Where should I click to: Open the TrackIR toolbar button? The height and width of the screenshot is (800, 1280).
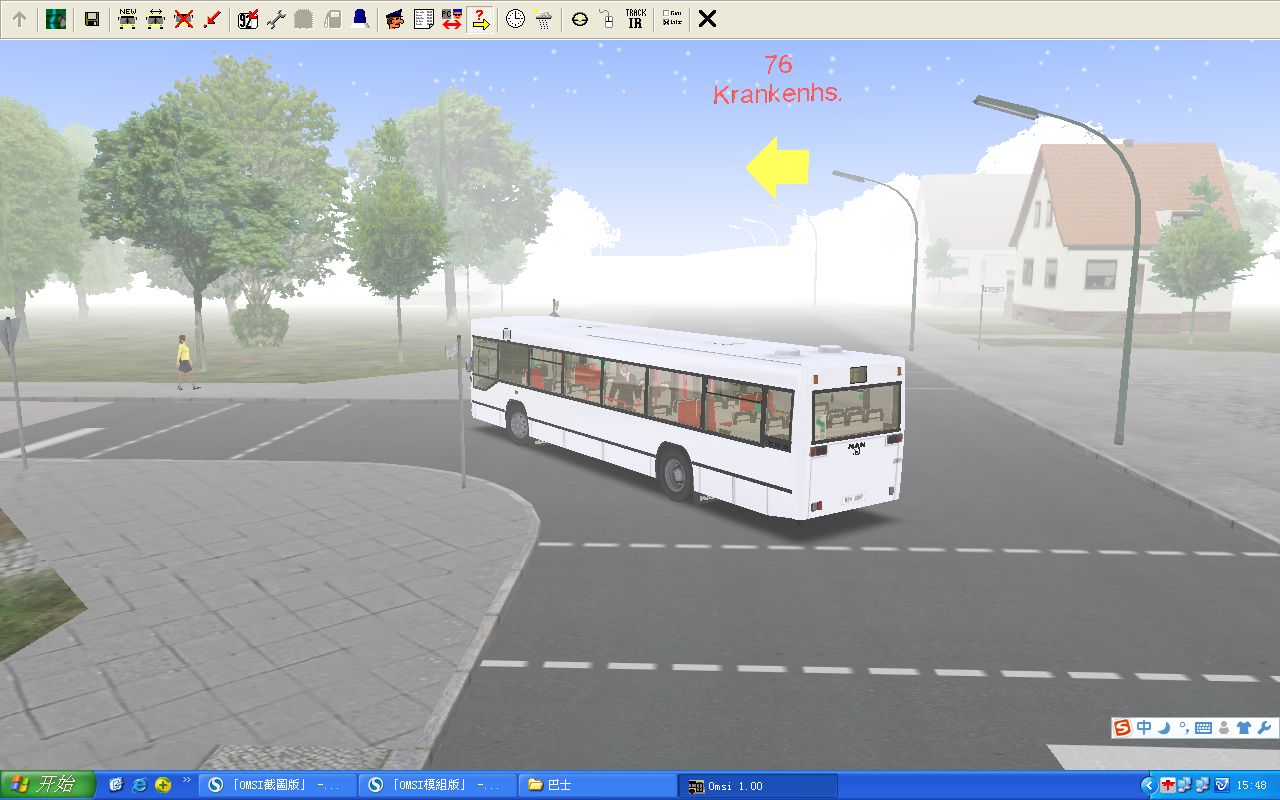pos(635,18)
